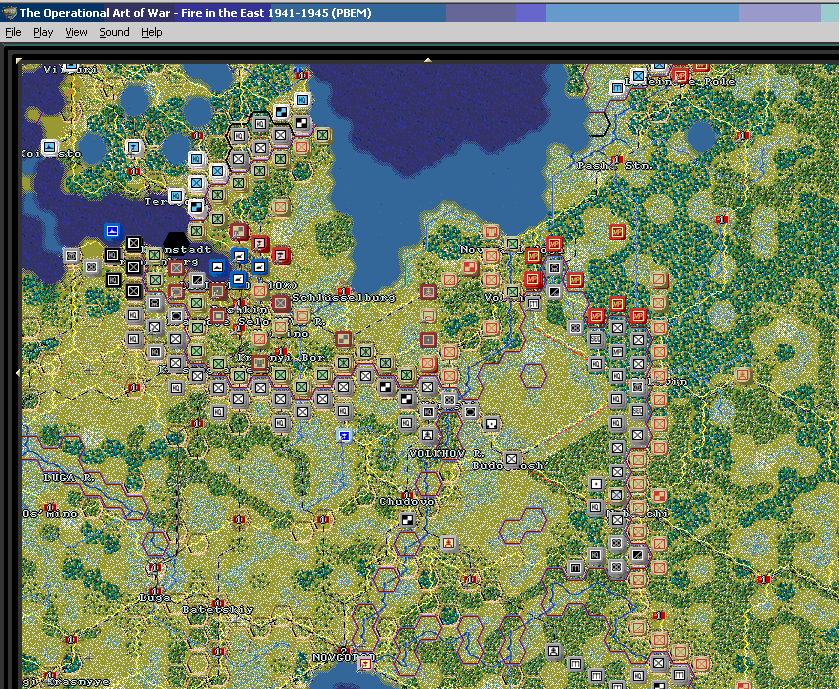Open the View menu
The width and height of the screenshot is (840, 689).
coord(76,32)
